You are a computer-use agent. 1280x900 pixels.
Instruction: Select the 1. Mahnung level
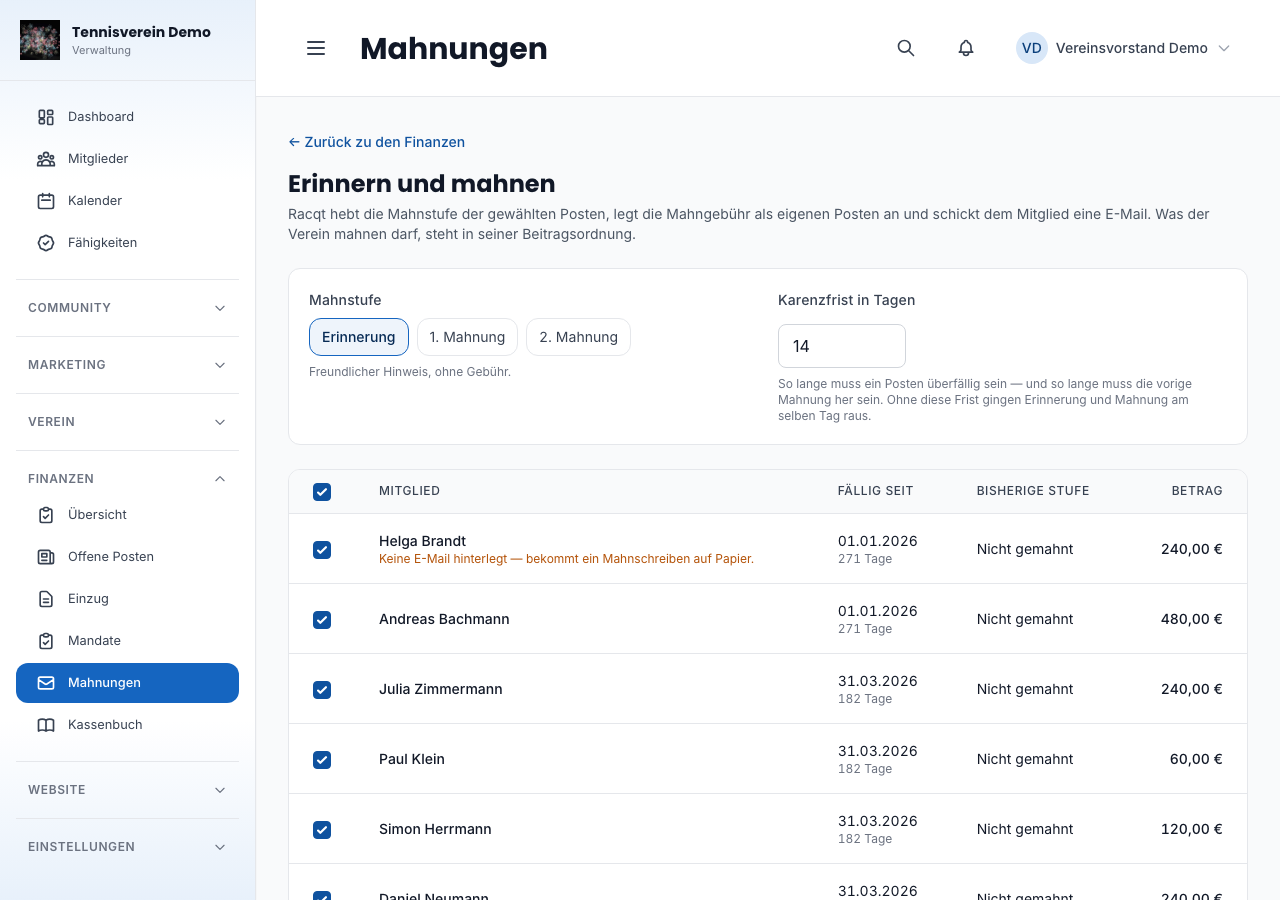coord(467,337)
